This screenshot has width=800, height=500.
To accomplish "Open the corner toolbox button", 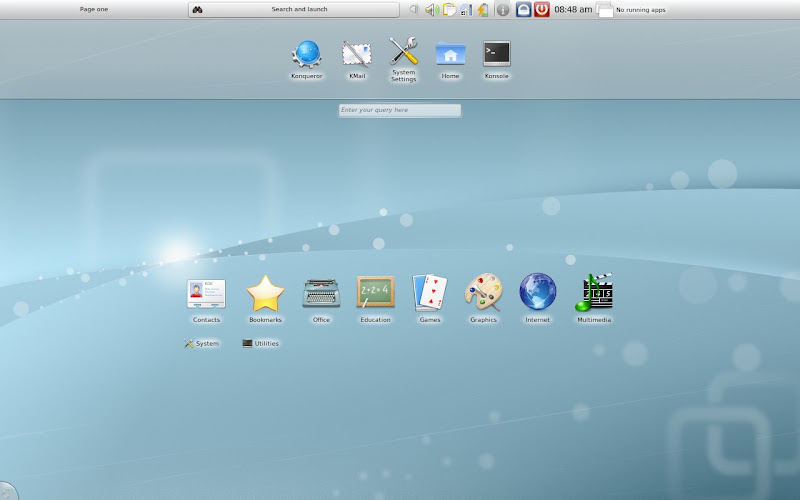I will point(7,492).
